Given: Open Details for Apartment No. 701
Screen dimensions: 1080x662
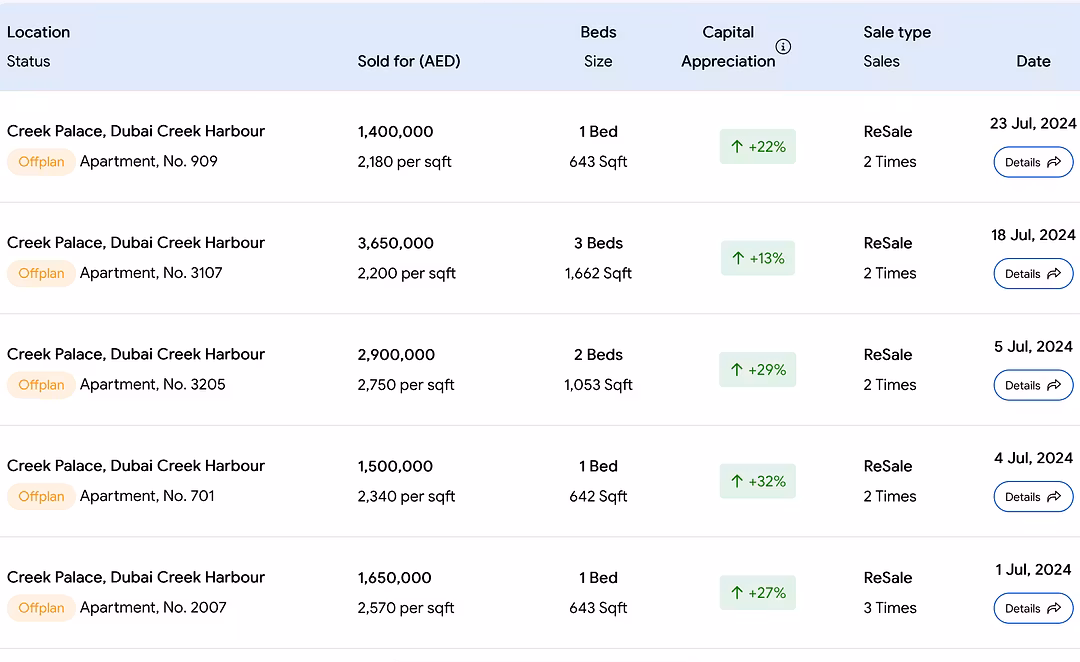Looking at the screenshot, I should (x=1033, y=497).
